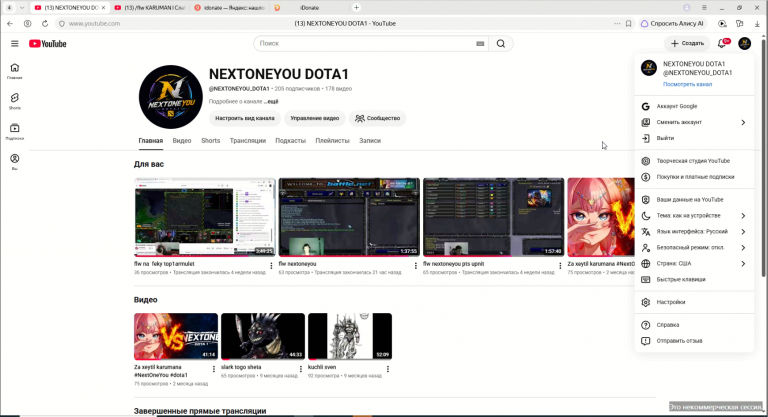Open Творческая студия YouTube
768x417 pixels.
[694, 161]
